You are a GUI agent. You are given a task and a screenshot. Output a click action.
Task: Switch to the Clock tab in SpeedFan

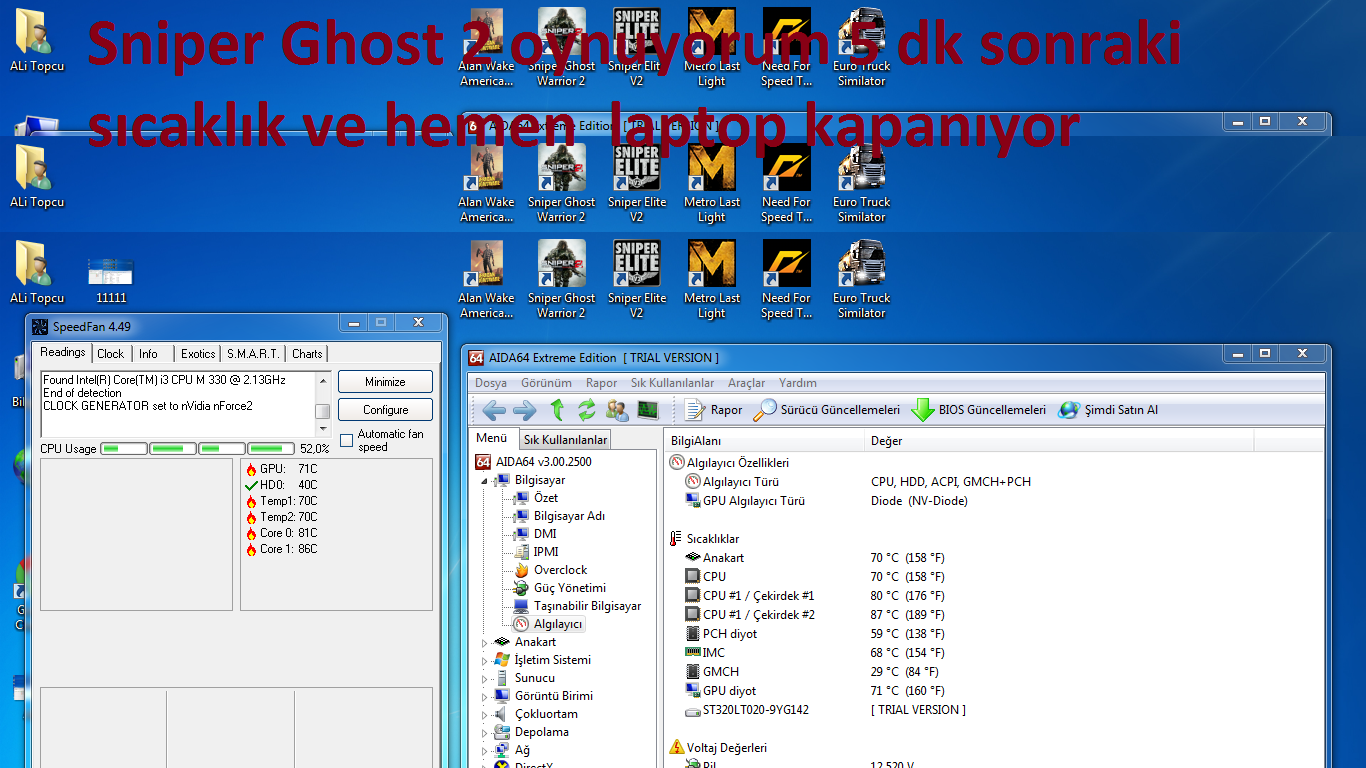coord(111,354)
